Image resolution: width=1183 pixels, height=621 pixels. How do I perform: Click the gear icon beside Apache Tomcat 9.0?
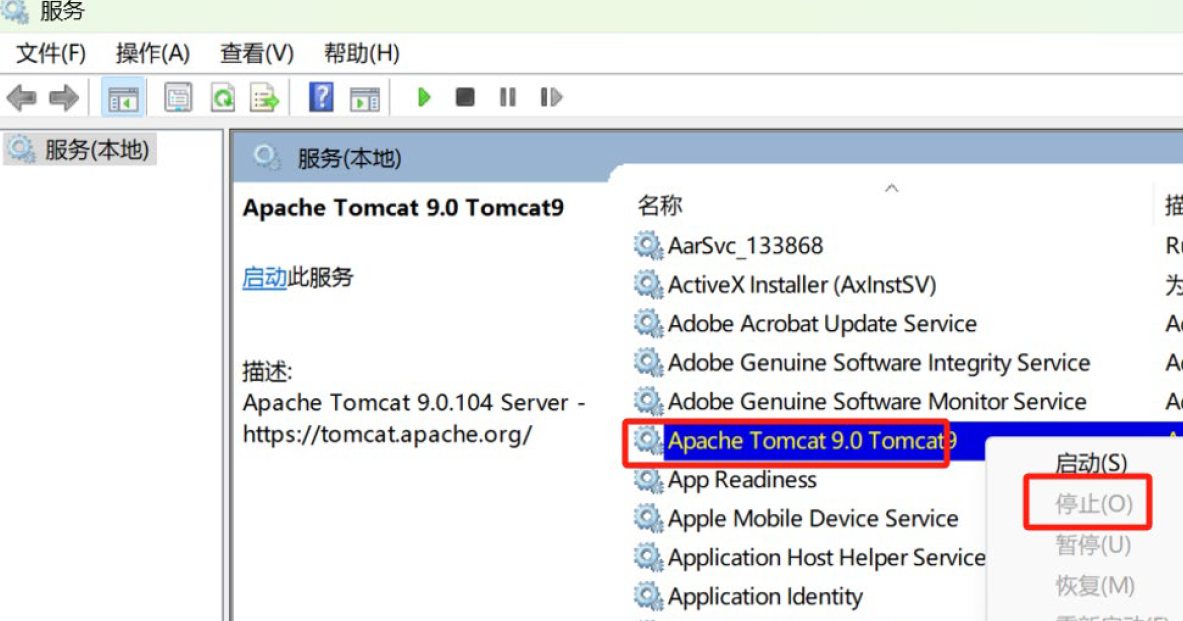[647, 441]
